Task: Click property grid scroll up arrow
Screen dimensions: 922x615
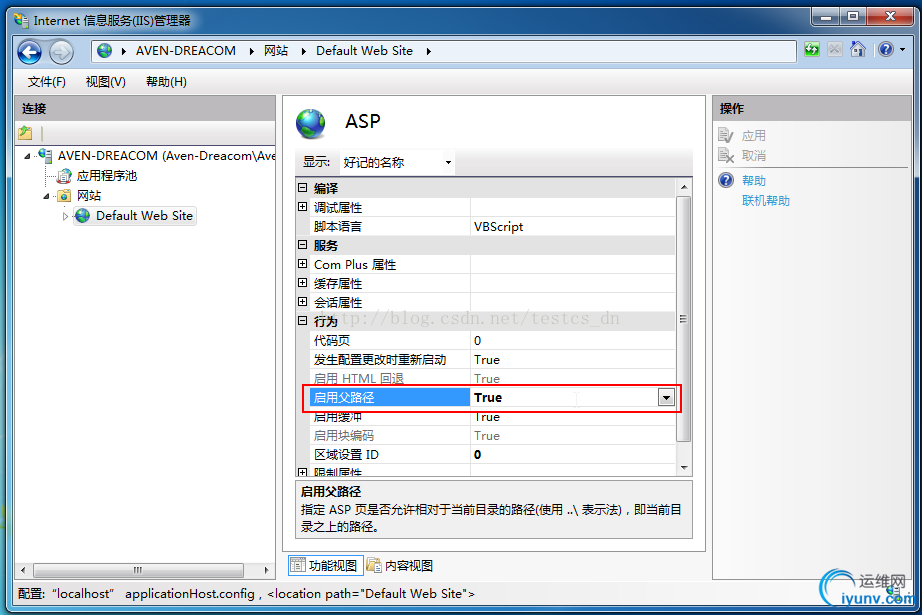Action: pos(683,187)
